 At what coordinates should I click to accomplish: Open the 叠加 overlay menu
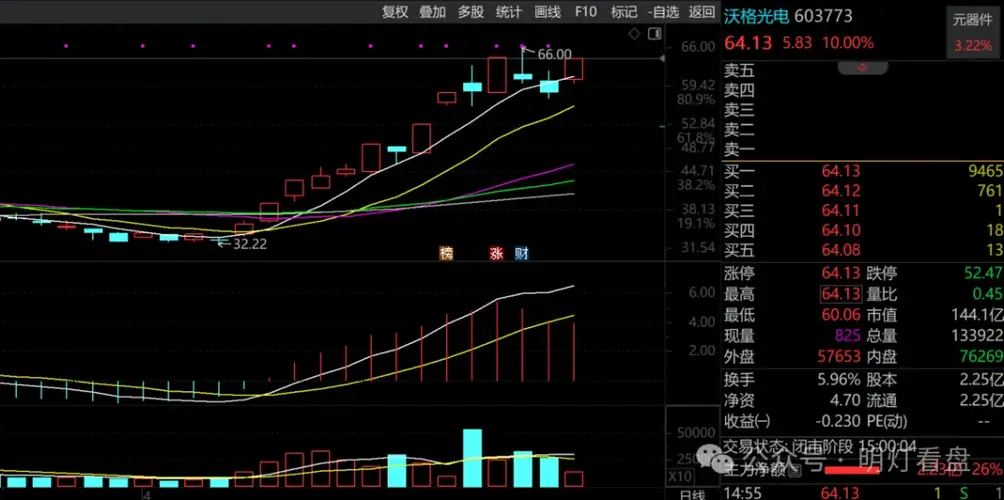(x=433, y=12)
